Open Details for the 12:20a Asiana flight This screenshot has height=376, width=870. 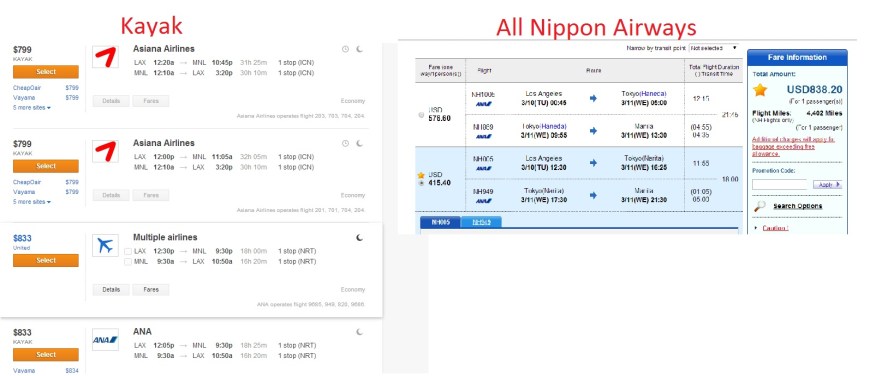[111, 101]
